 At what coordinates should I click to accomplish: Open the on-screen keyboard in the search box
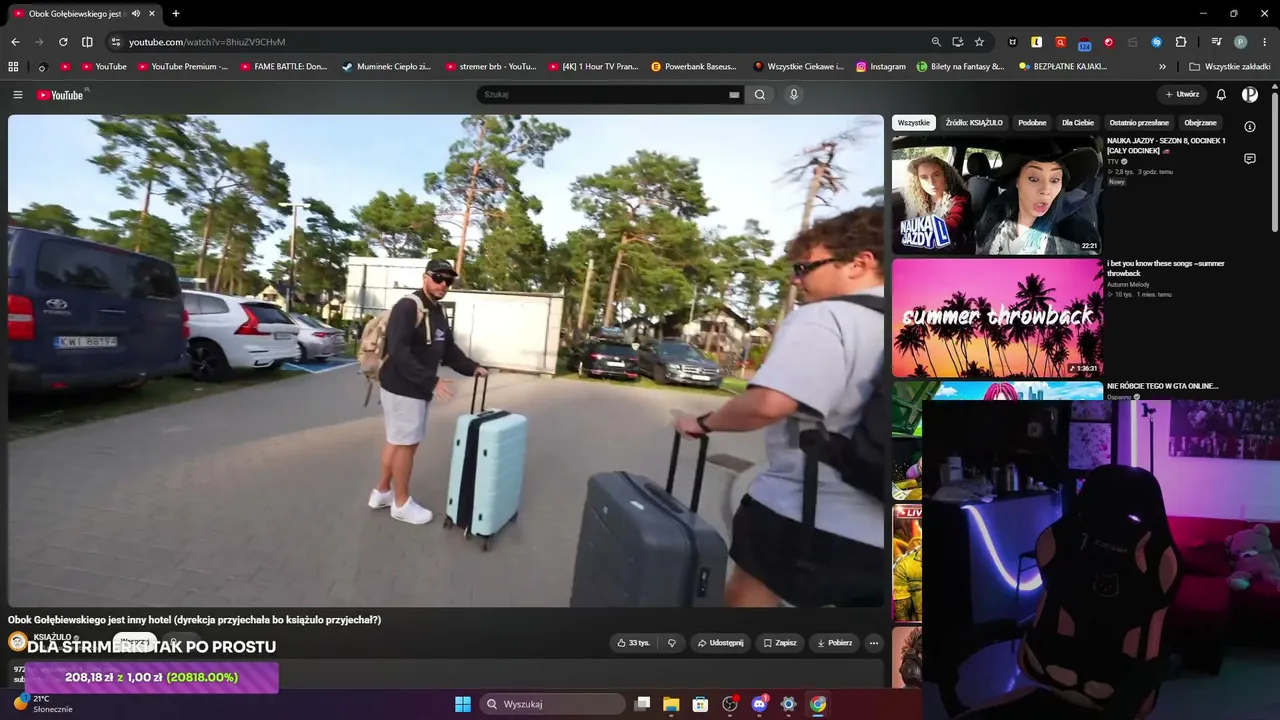734,95
